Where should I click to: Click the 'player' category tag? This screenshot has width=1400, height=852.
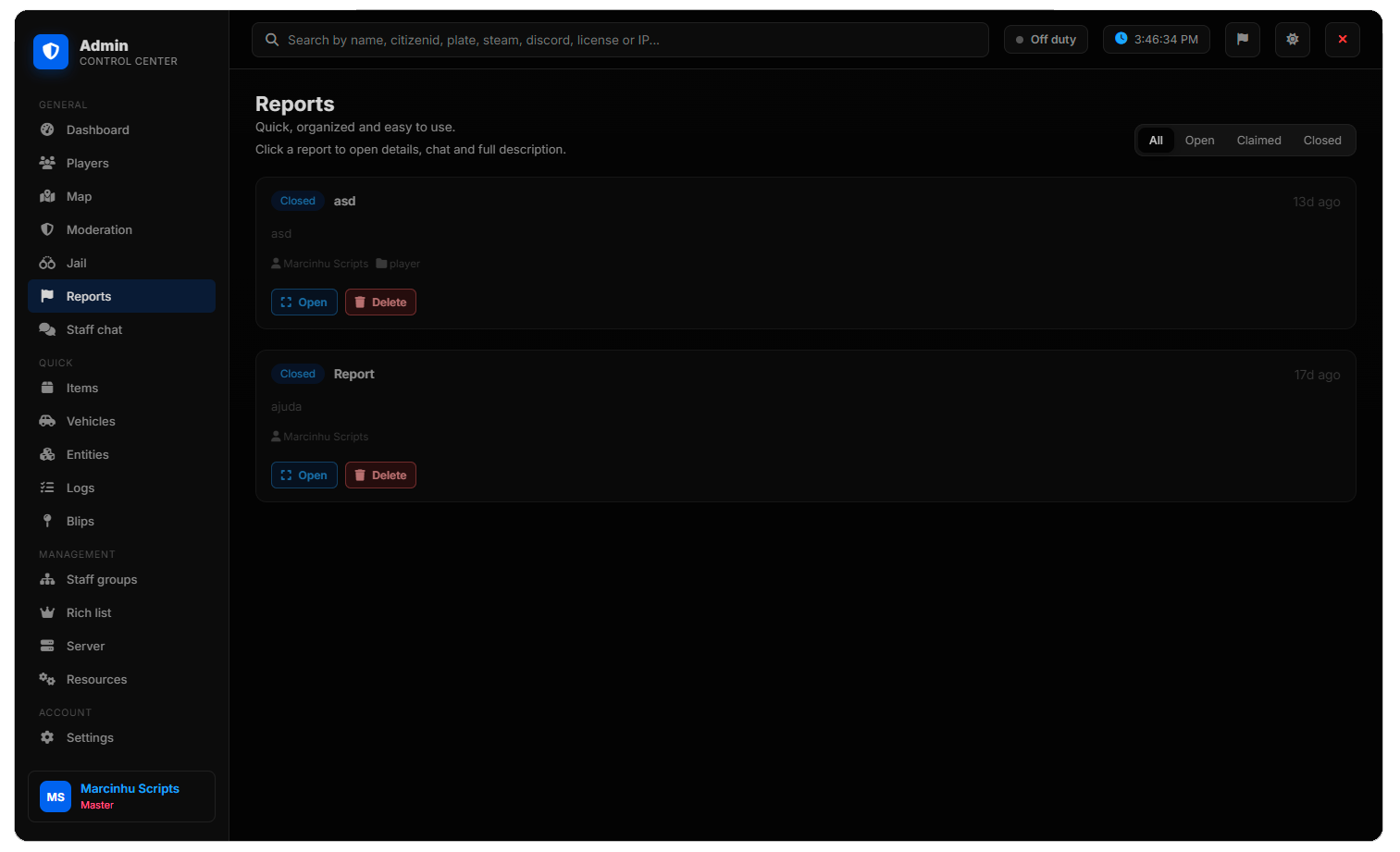398,264
